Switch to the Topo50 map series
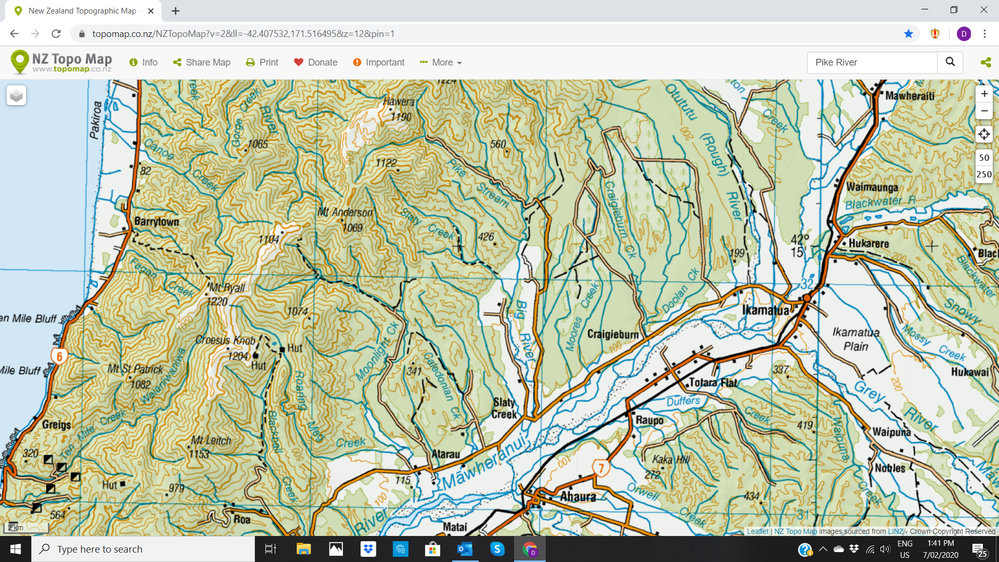The height and width of the screenshot is (562, 999). 984,157
